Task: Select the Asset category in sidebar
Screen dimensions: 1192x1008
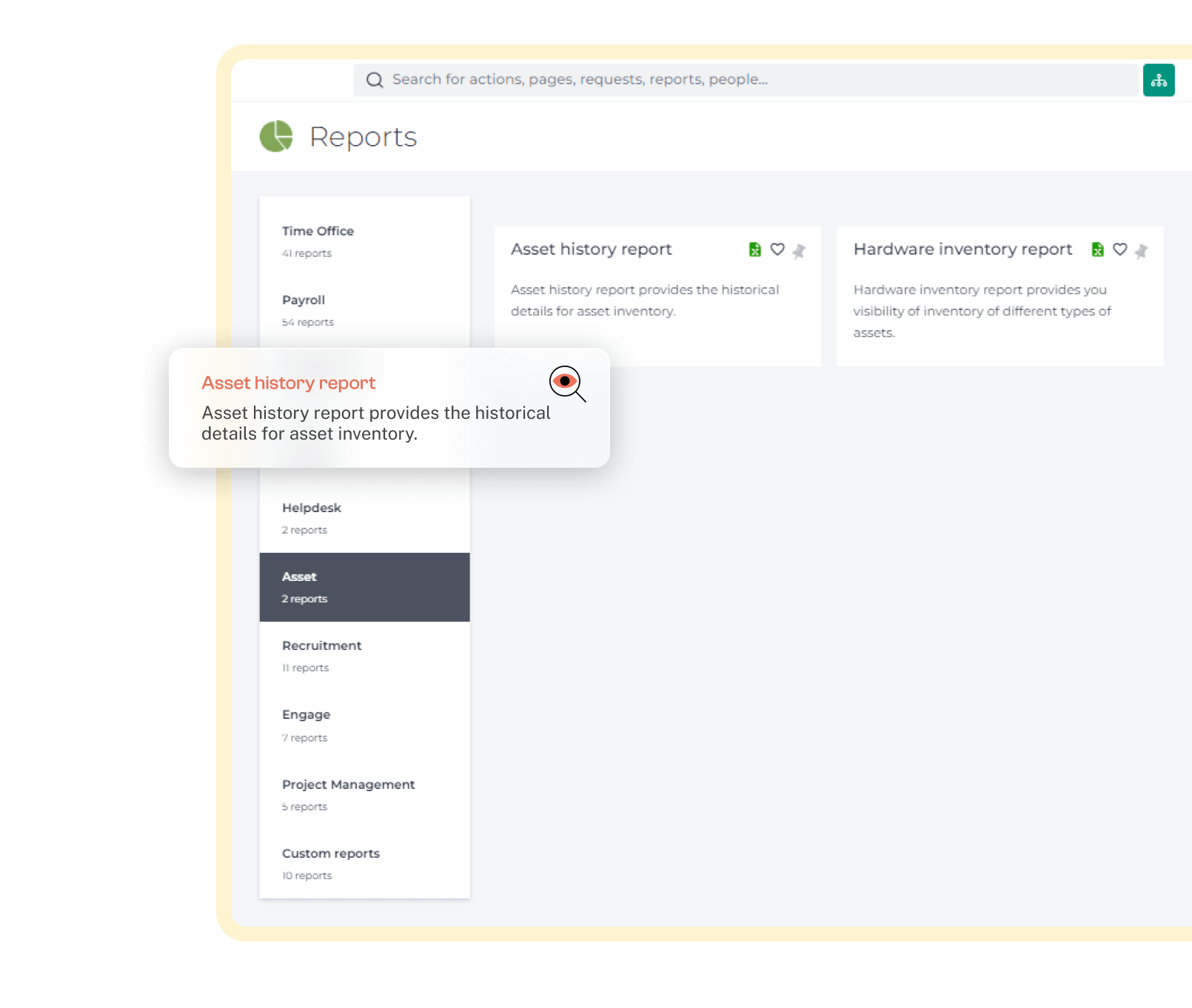Action: click(x=364, y=586)
